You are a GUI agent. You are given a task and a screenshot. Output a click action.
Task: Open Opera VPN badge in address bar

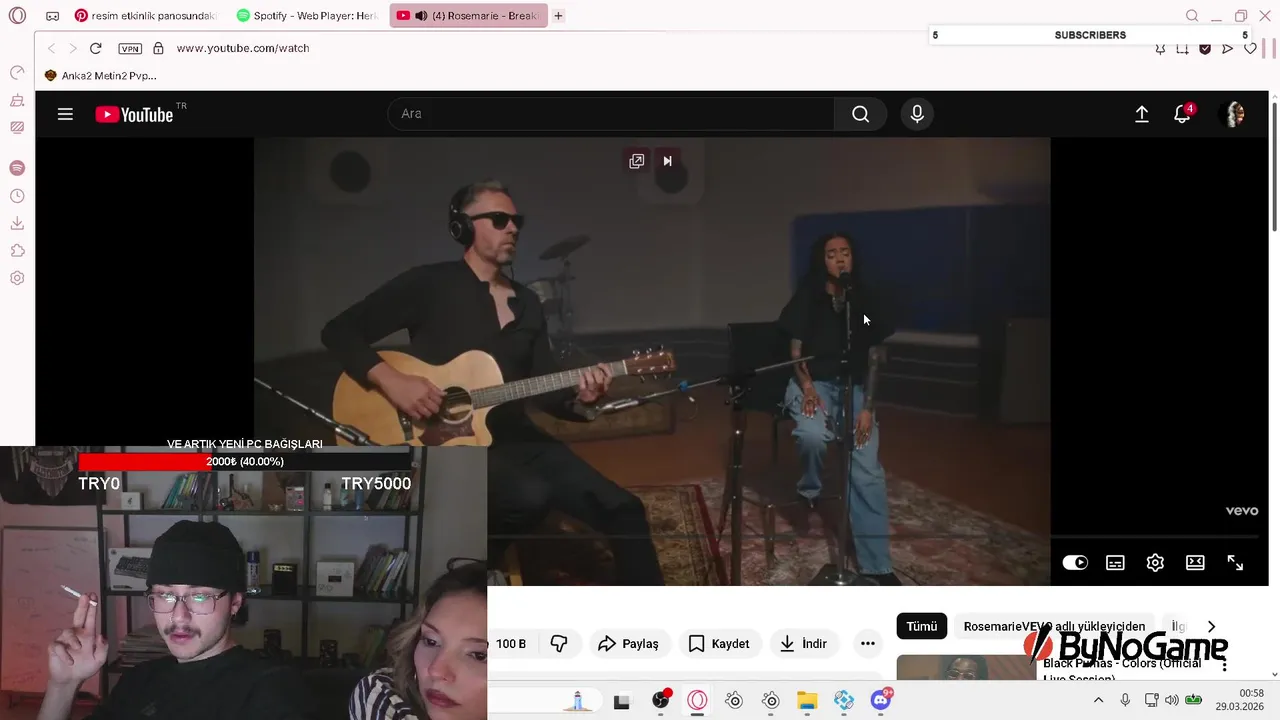tap(130, 48)
